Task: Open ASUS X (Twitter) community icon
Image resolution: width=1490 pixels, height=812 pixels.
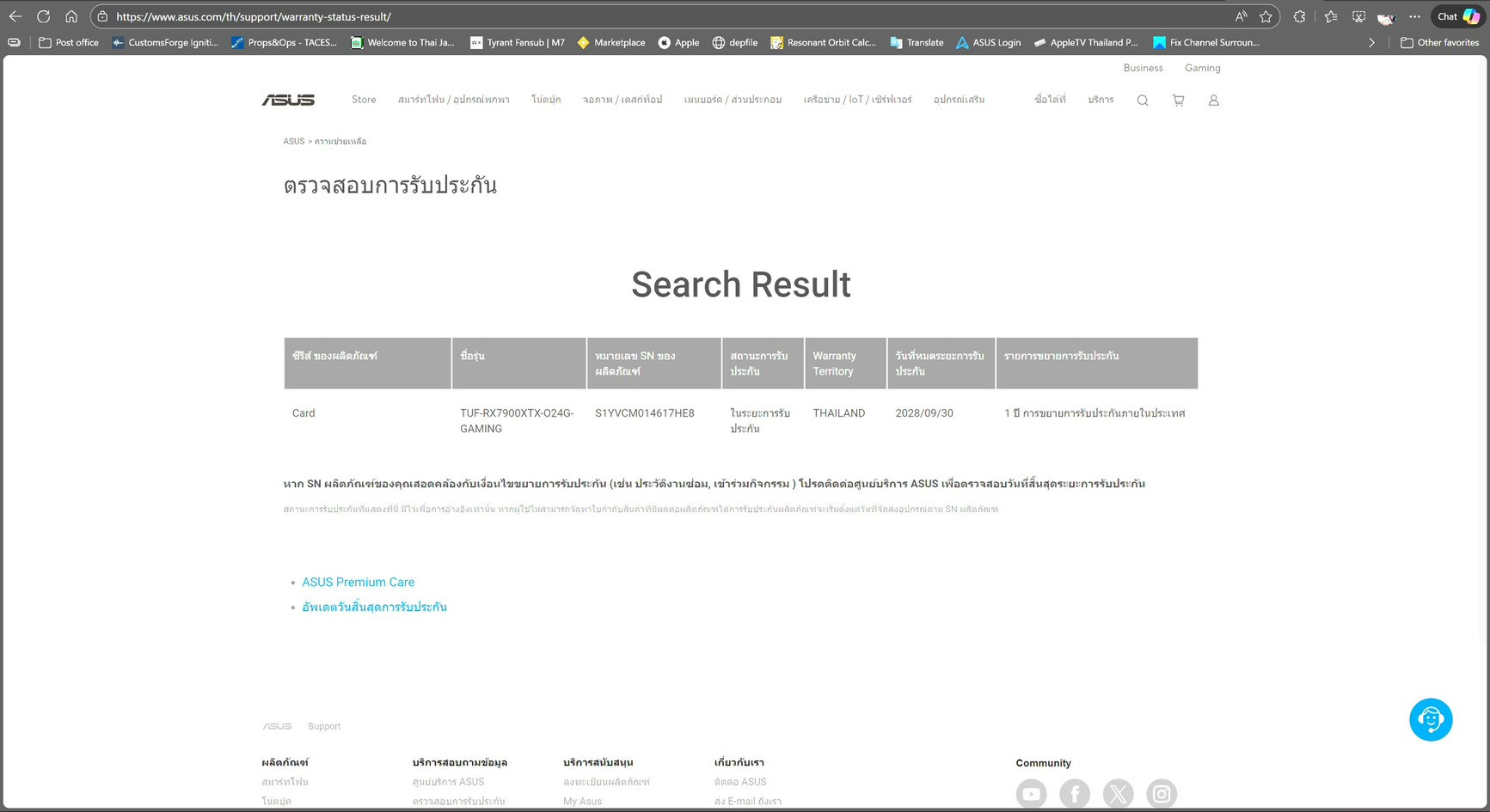Action: (x=1118, y=793)
